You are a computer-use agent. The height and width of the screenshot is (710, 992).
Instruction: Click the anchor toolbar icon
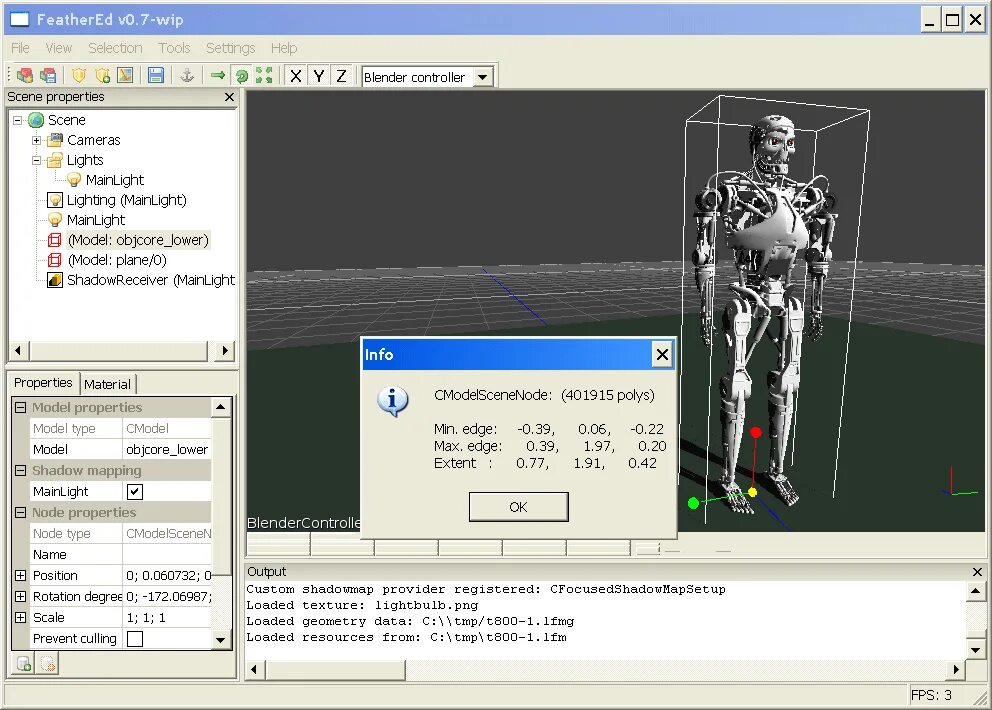tap(187, 76)
